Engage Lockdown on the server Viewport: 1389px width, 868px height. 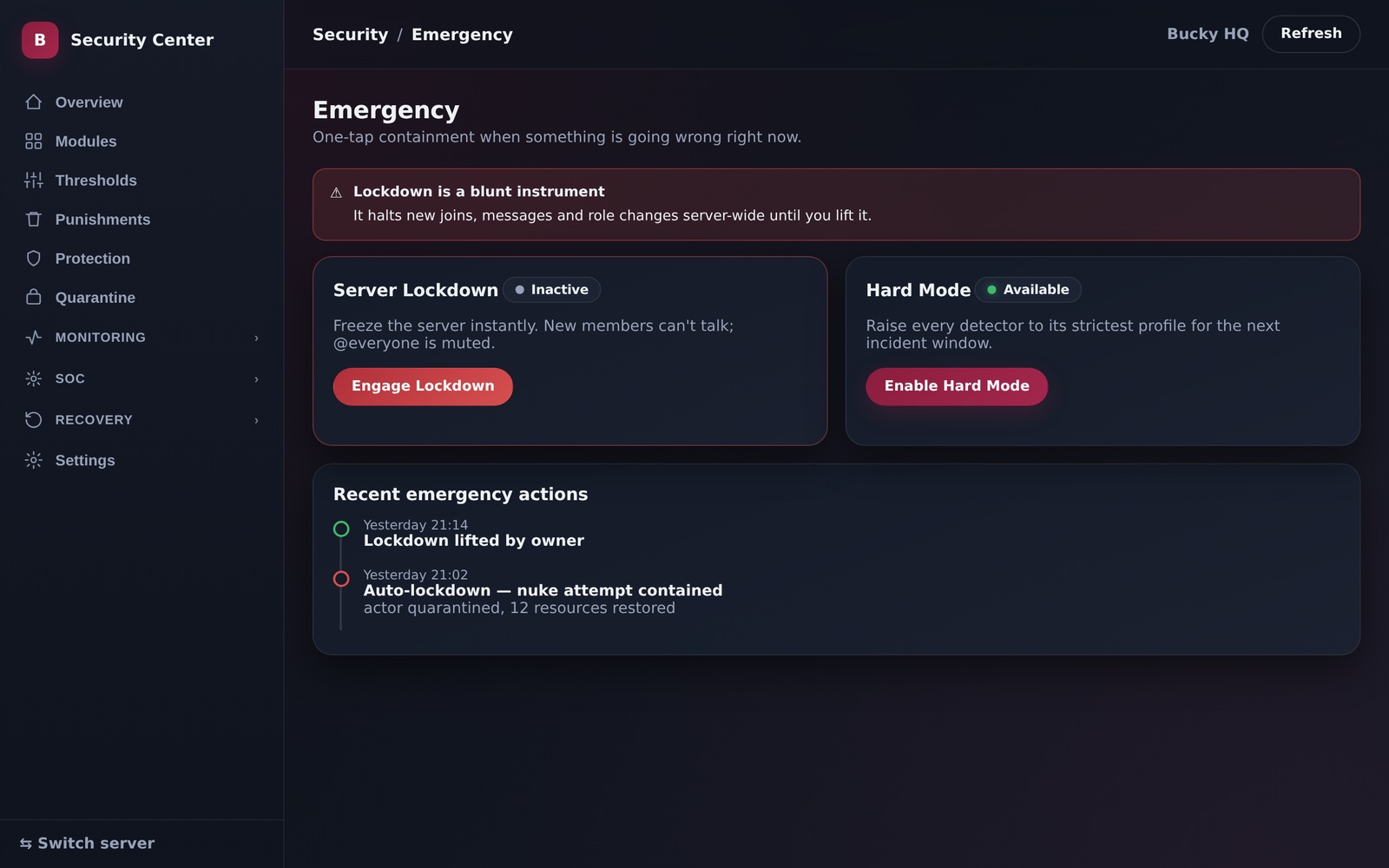[x=423, y=386]
